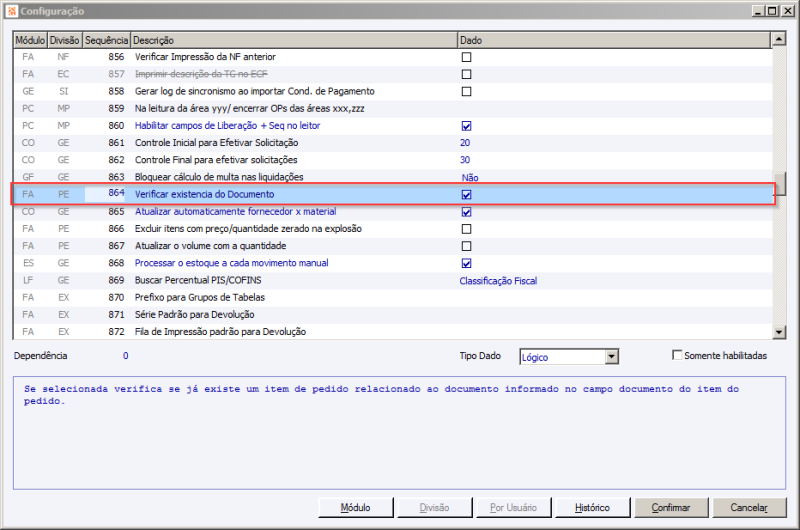Click the scrollbar up arrow

tap(779, 39)
